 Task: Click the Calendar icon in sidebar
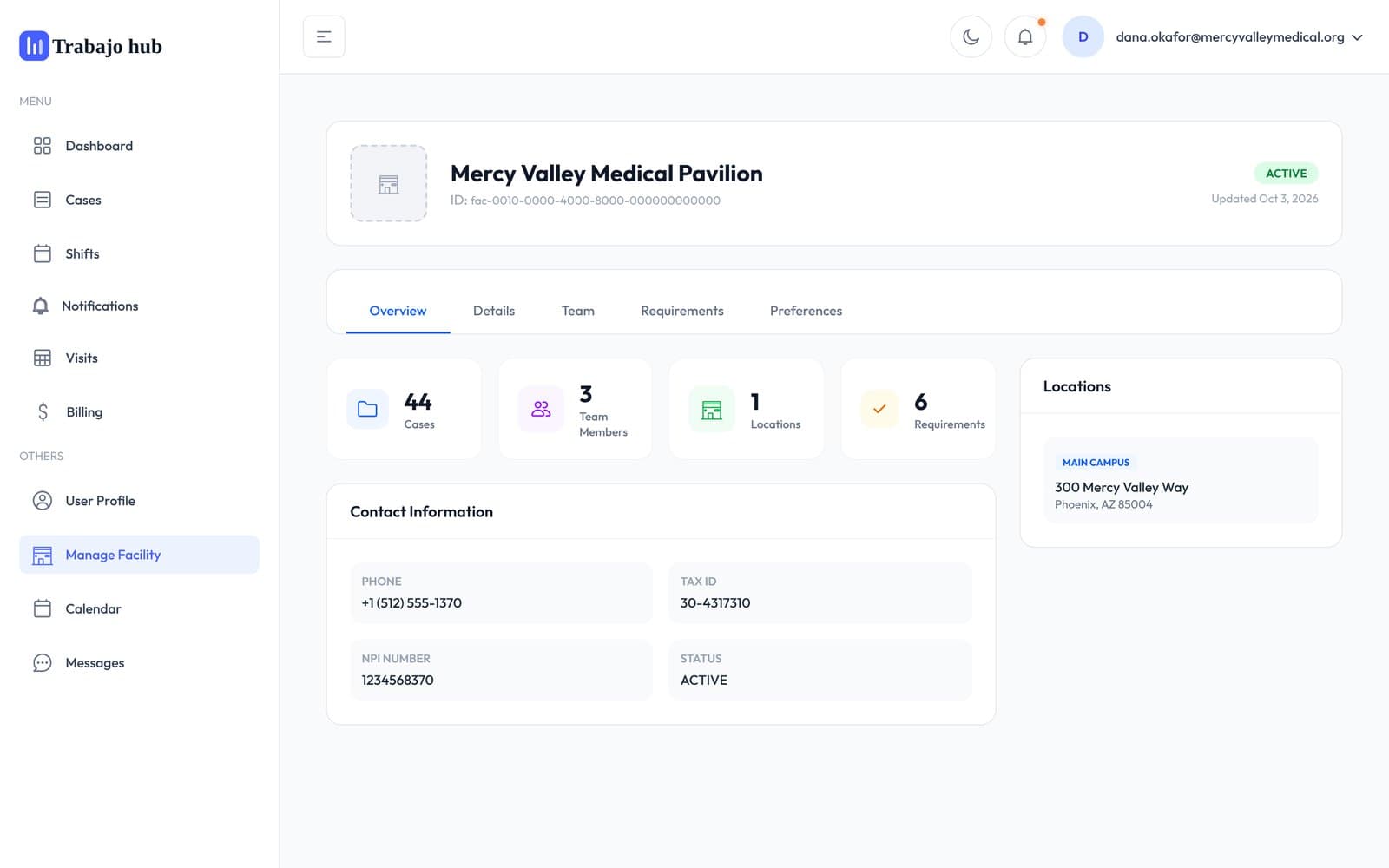coord(42,608)
